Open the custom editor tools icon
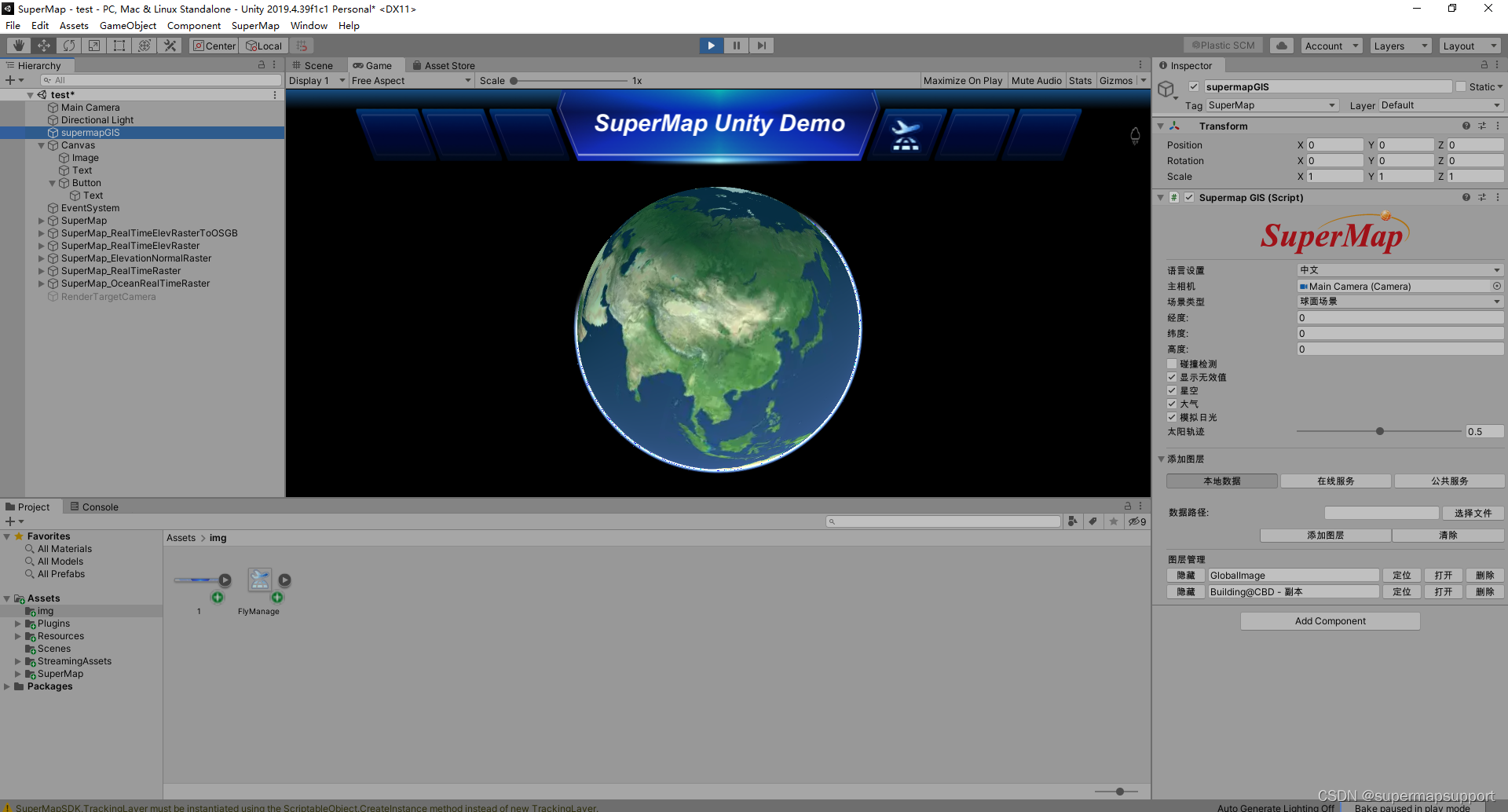1508x812 pixels. [170, 46]
